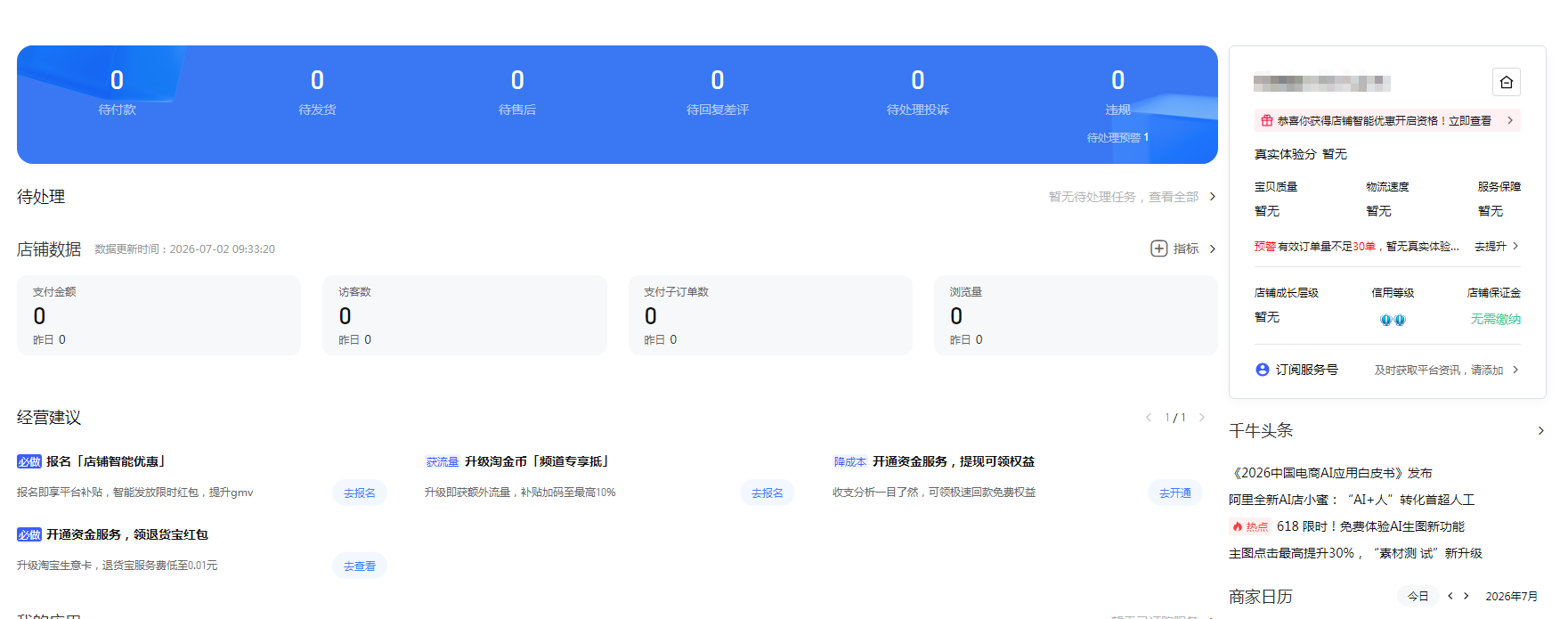1568x619 pixels.
Task: Open the 访客数 data card
Action: 465,315
